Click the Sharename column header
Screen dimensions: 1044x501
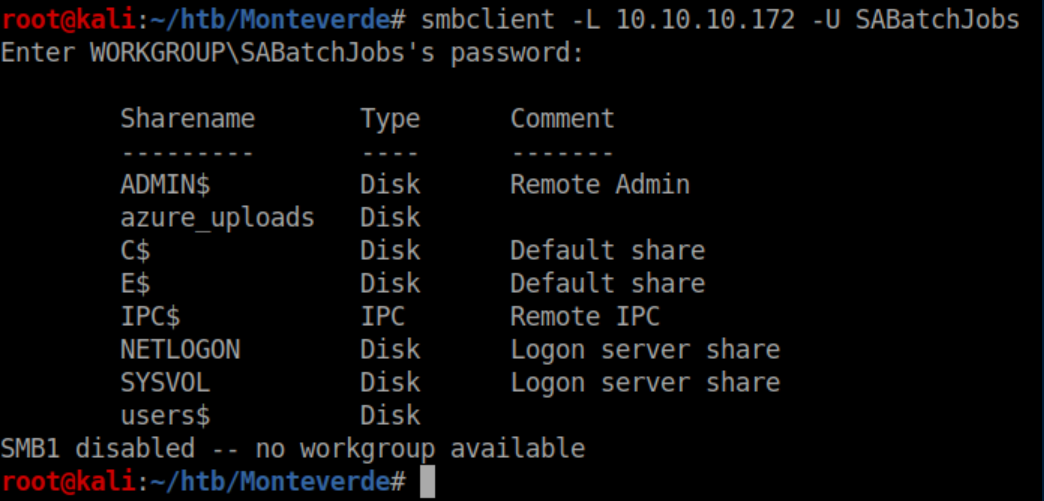tap(187, 119)
